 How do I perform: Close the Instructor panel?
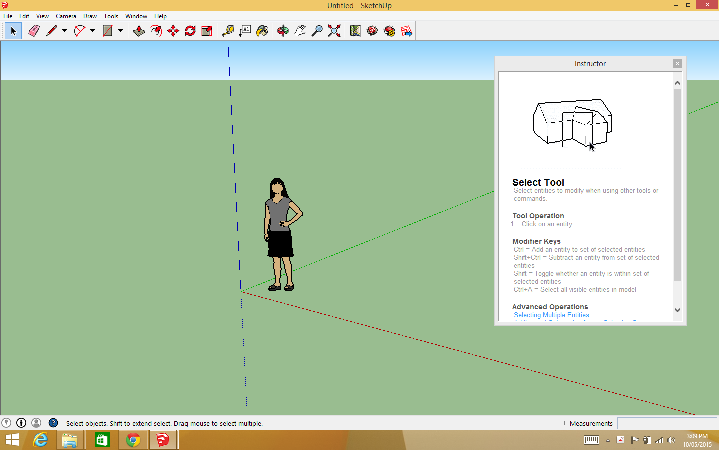[x=677, y=63]
